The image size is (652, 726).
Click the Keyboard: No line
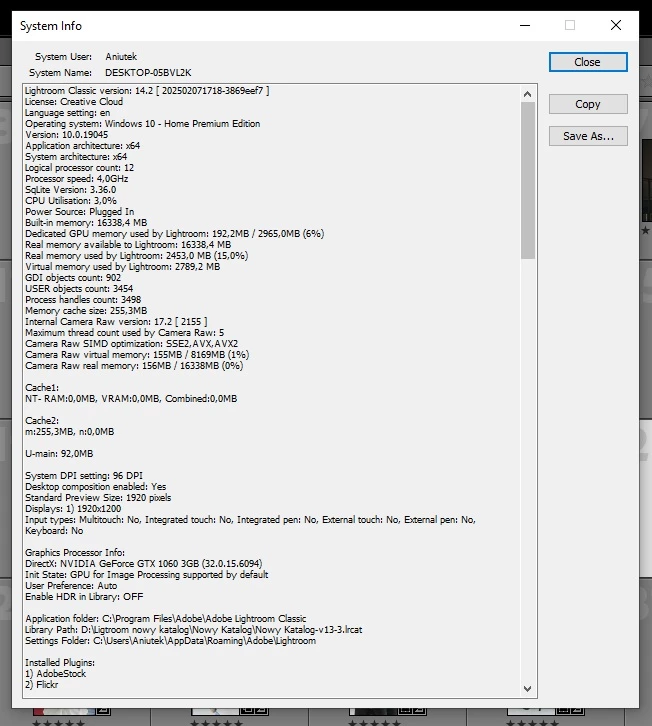point(54,531)
